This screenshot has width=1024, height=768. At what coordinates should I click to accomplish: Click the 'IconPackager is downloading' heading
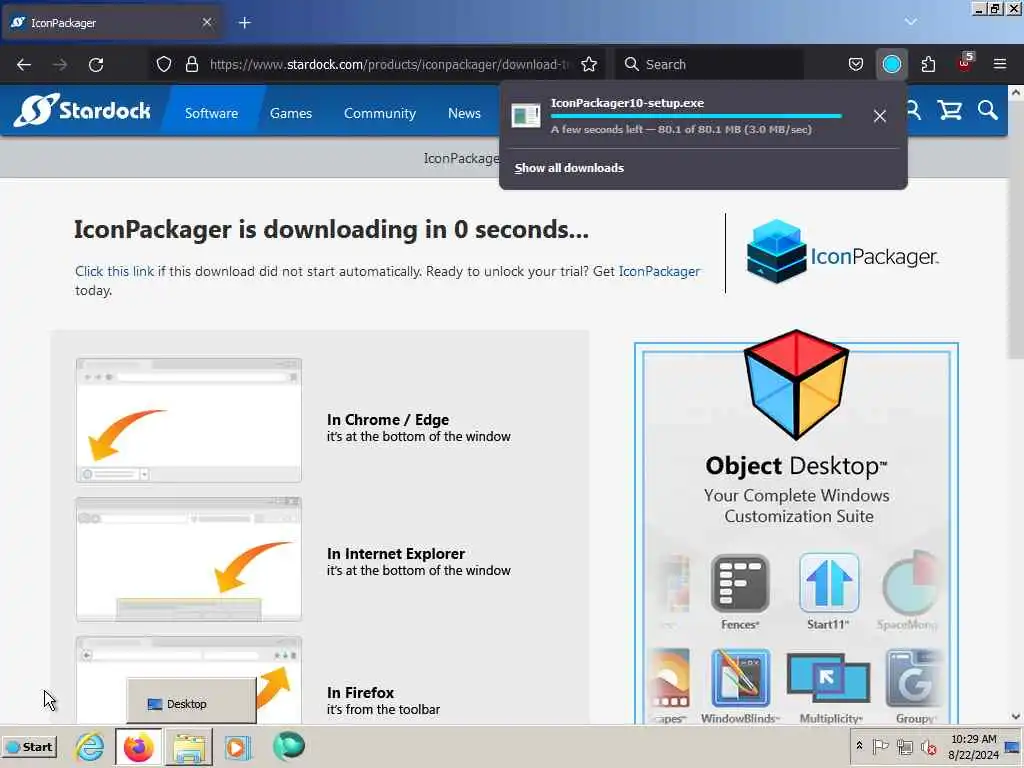point(331,229)
